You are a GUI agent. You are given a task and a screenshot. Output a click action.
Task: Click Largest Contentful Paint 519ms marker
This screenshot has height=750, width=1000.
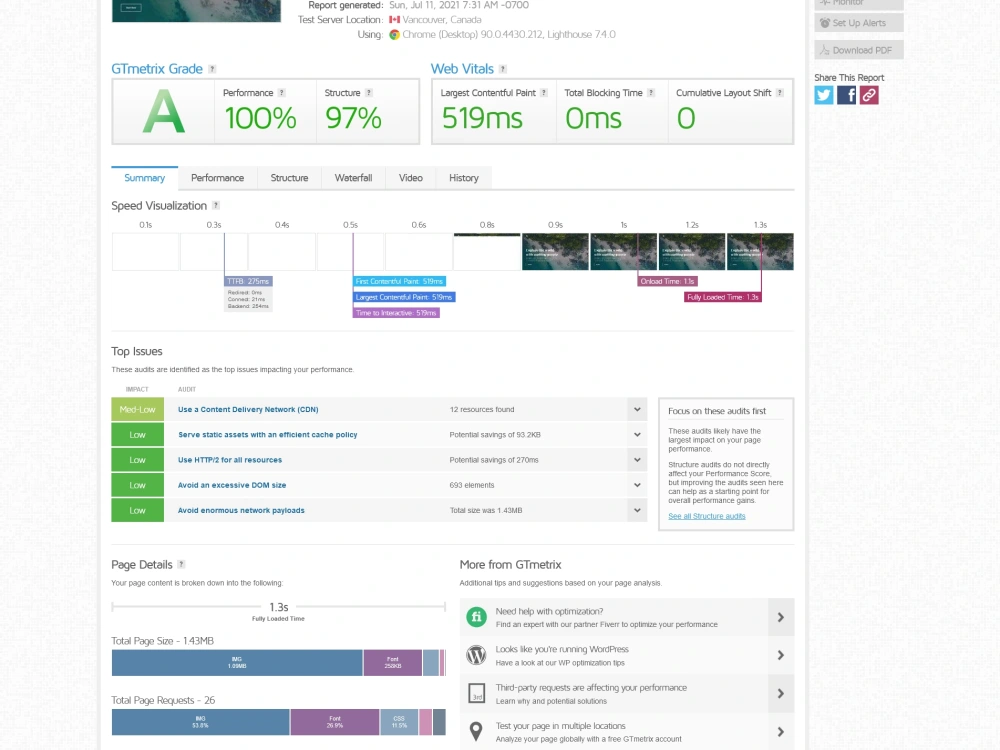tap(404, 297)
